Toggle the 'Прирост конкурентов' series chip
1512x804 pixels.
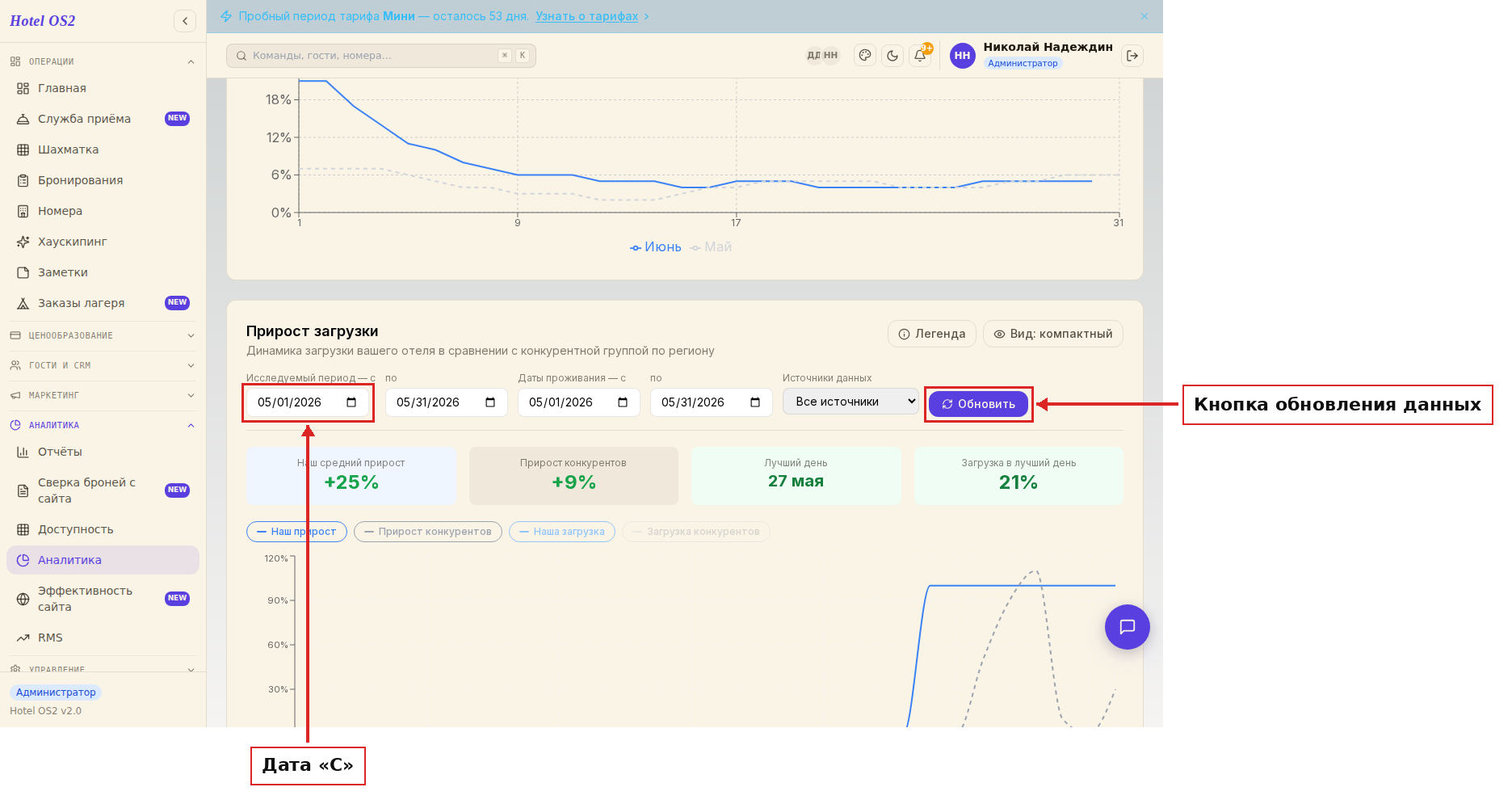[x=428, y=532]
